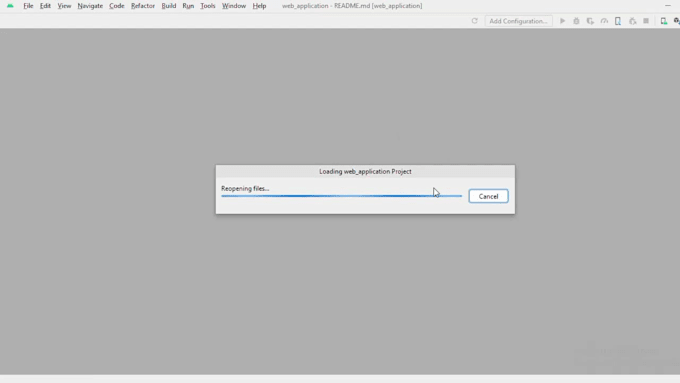Cancel the project loading dialog
Screen dimensions: 680x383
pos(488,196)
